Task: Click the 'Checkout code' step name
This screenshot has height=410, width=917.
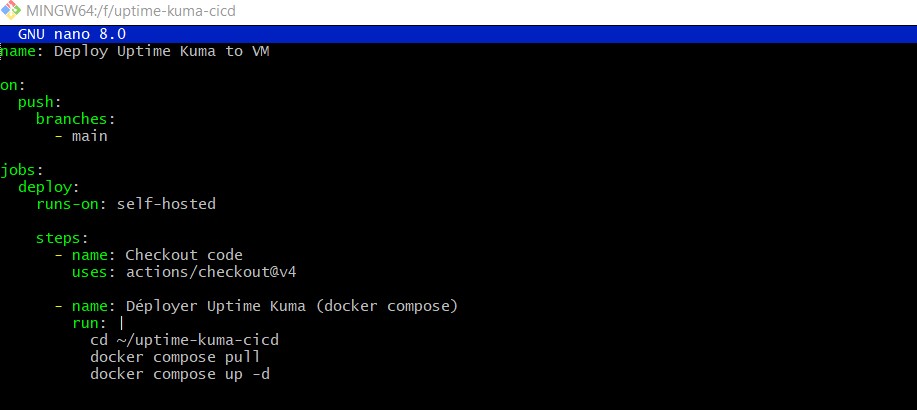Action: 184,255
